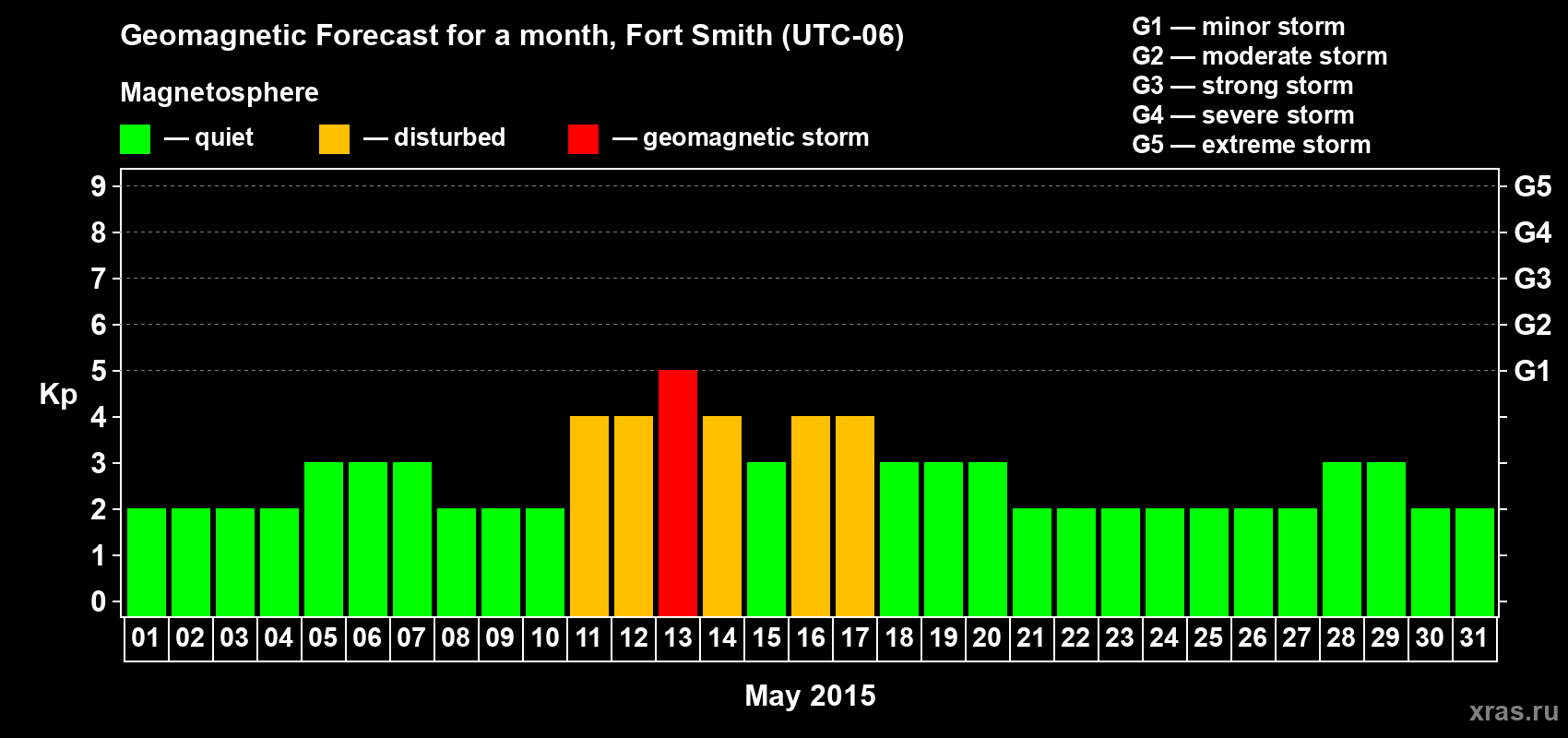Screen dimensions: 1568x738
Task: Click the Geomagnetic Forecast title text
Action: [x=512, y=35]
